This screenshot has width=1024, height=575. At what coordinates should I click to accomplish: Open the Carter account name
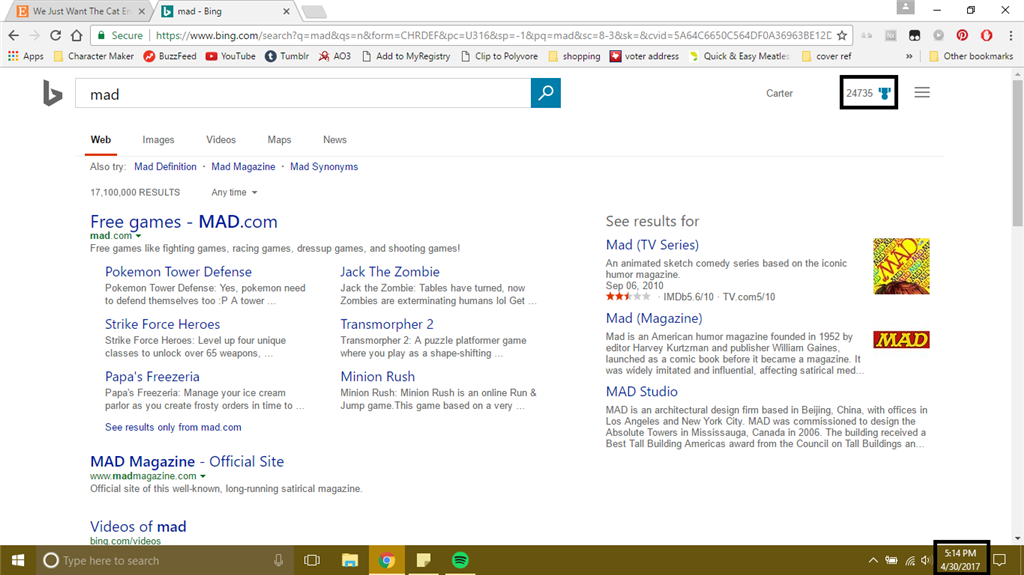(x=779, y=93)
